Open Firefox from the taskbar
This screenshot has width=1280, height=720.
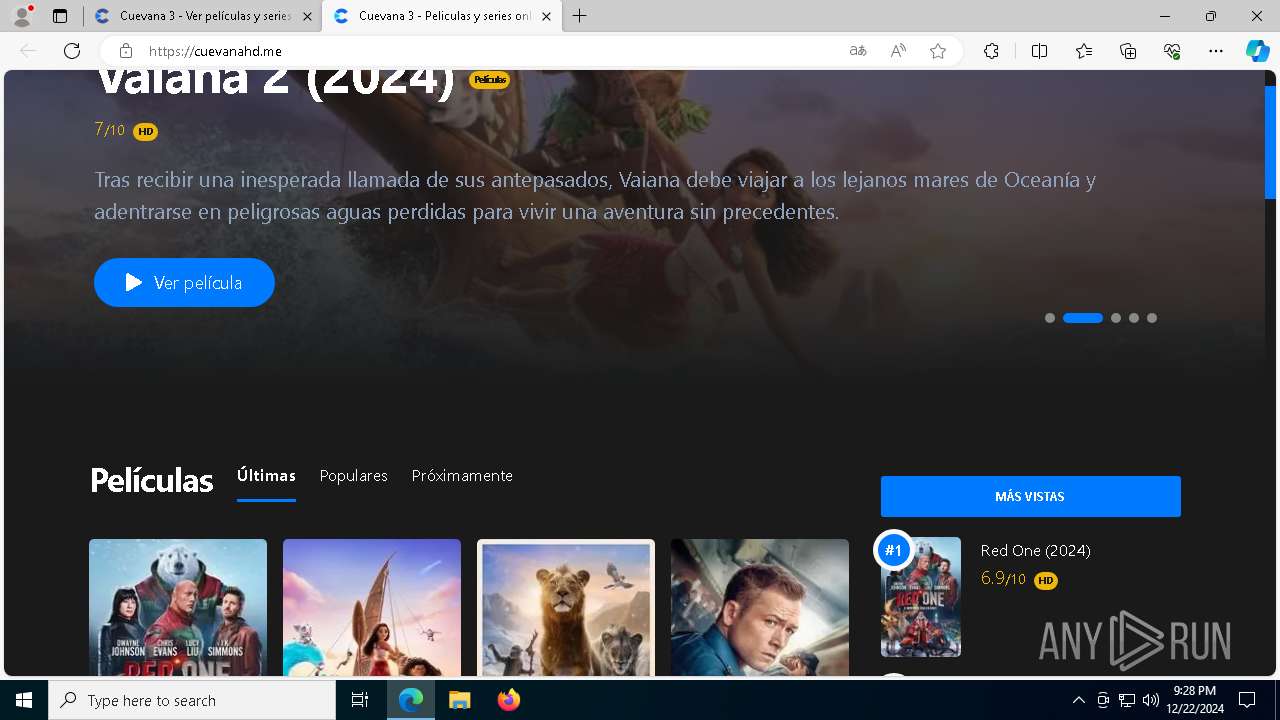[508, 700]
